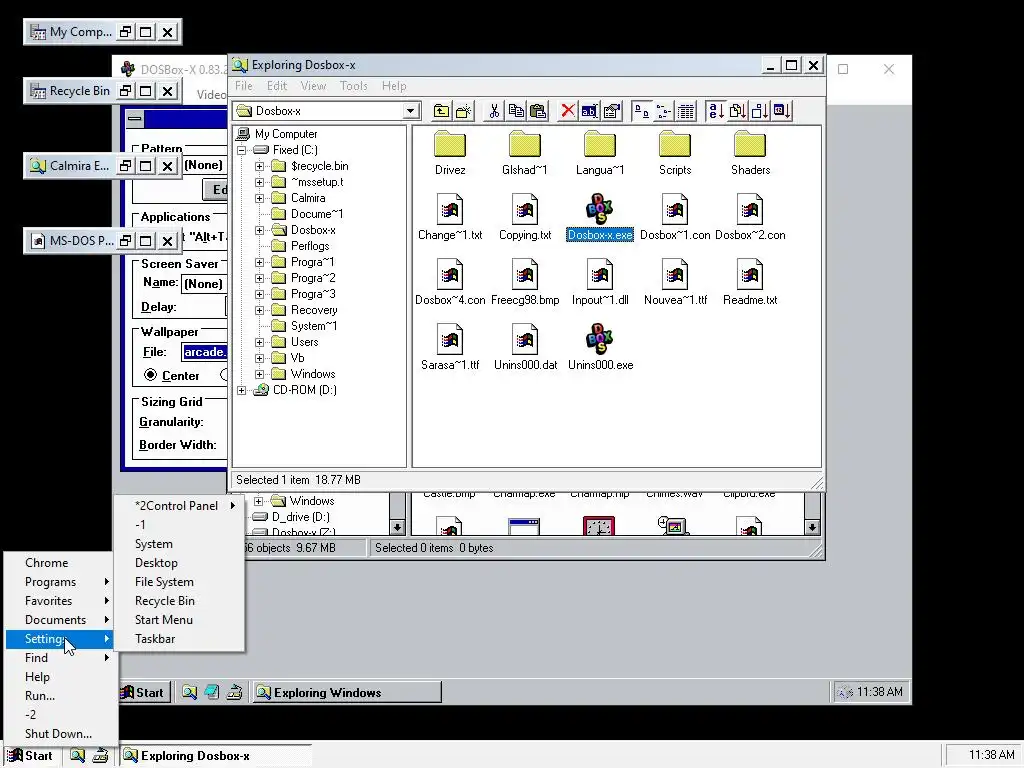Switch to Exploring Windows taskbar button
1024x768 pixels.
point(347,692)
